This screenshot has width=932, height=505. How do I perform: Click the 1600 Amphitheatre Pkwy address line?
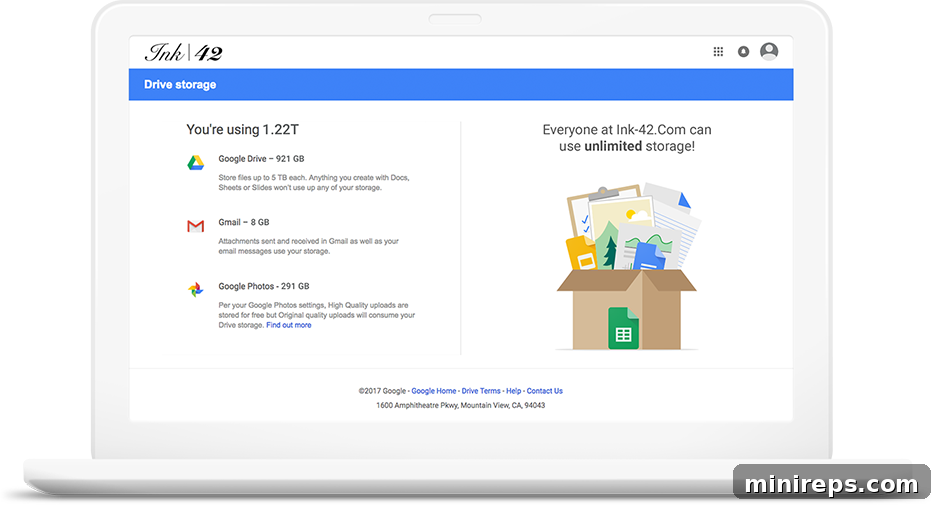(461, 405)
